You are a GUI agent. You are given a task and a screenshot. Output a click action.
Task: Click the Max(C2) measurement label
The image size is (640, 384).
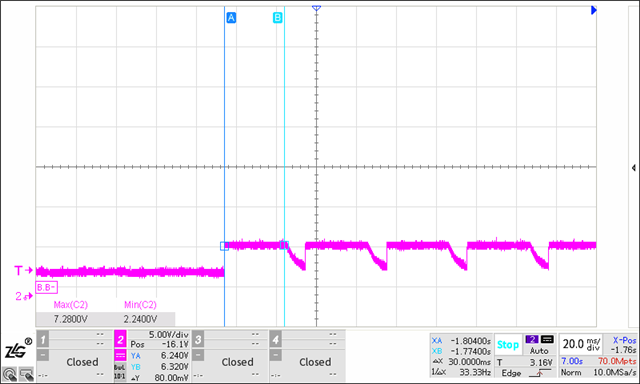pyautogui.click(x=71, y=305)
